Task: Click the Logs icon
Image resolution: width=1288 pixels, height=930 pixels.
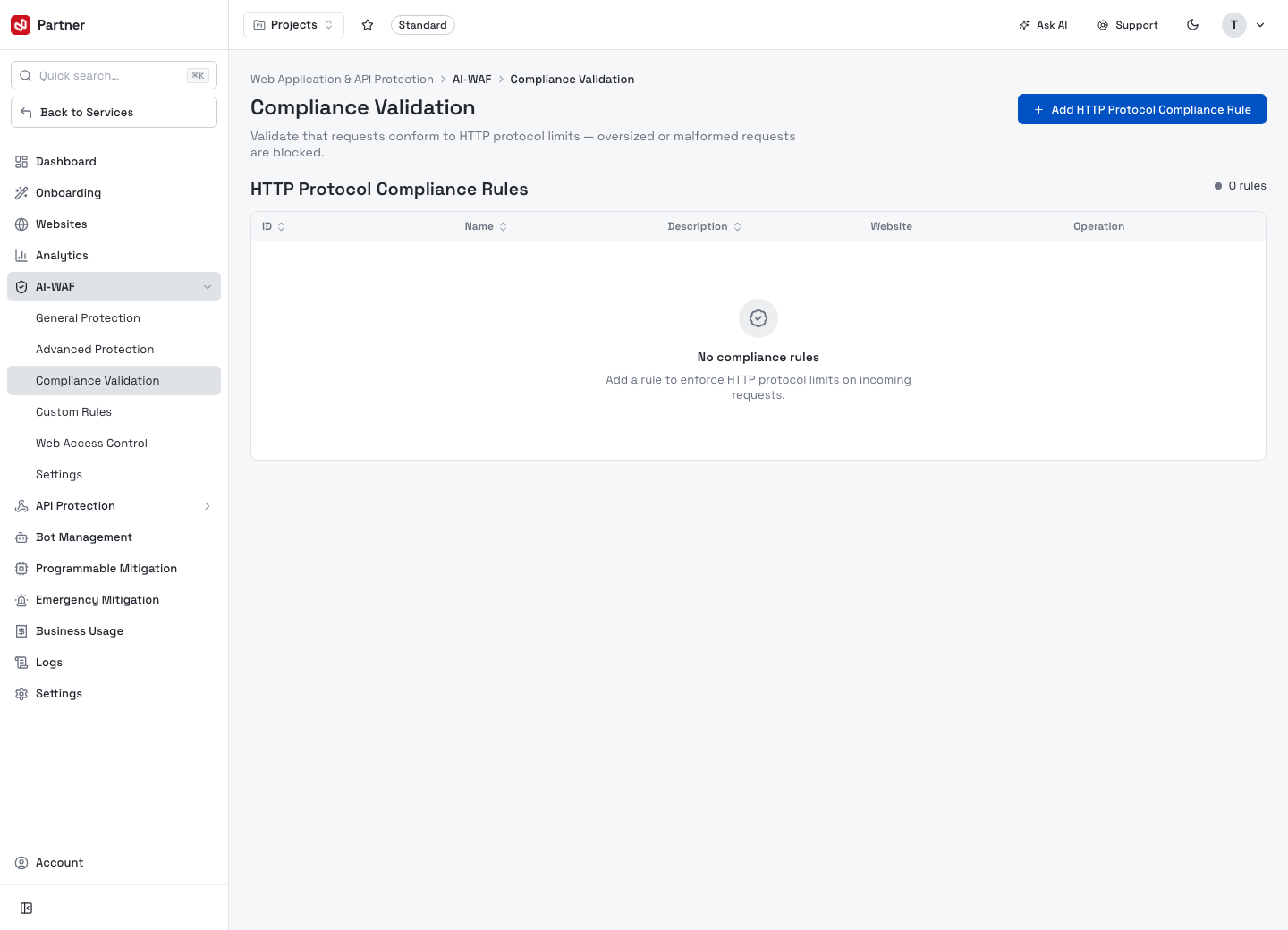Action: tap(21, 663)
